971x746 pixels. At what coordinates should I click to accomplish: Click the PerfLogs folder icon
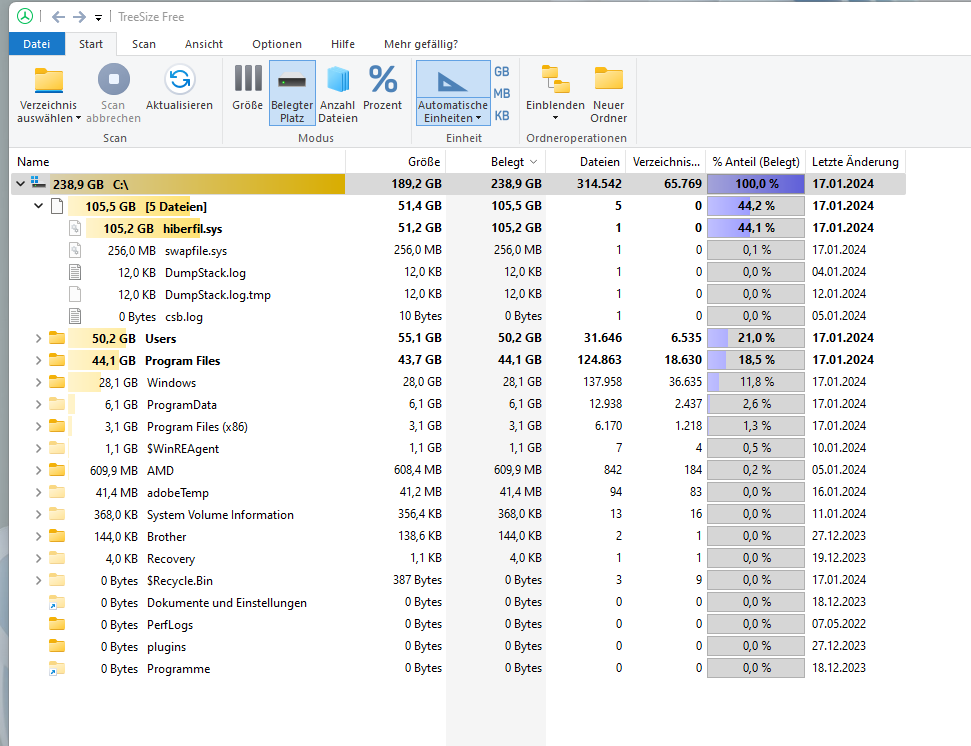coord(57,623)
